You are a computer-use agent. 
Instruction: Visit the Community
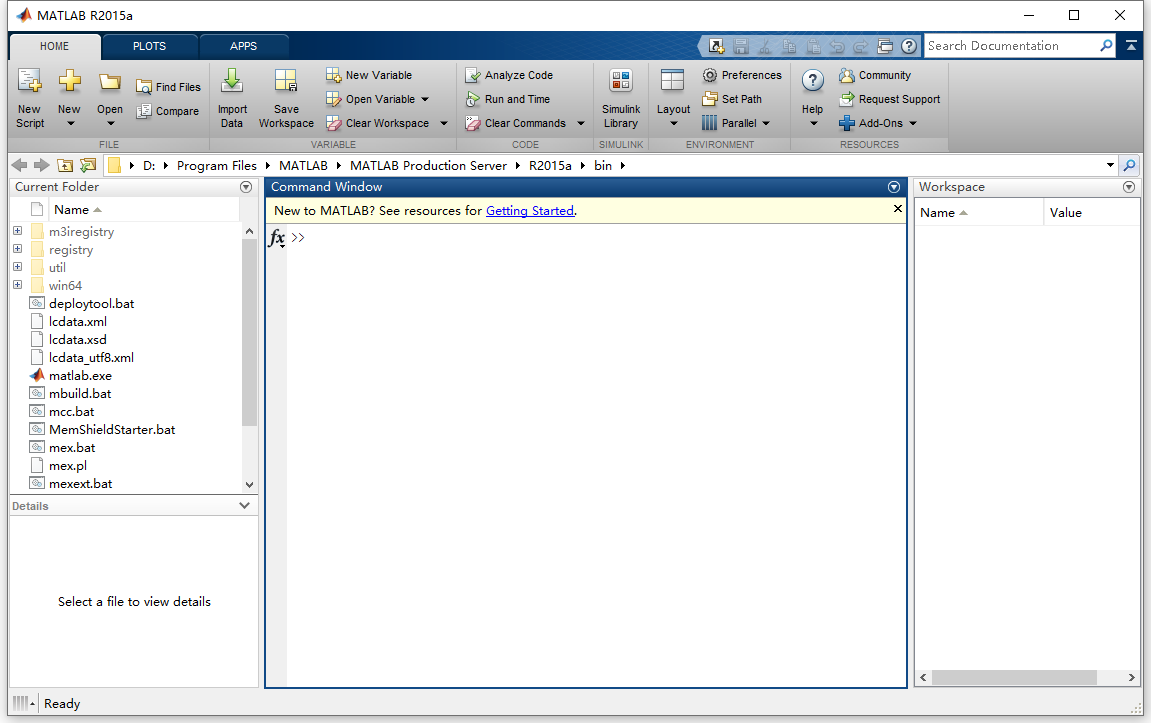coord(875,75)
